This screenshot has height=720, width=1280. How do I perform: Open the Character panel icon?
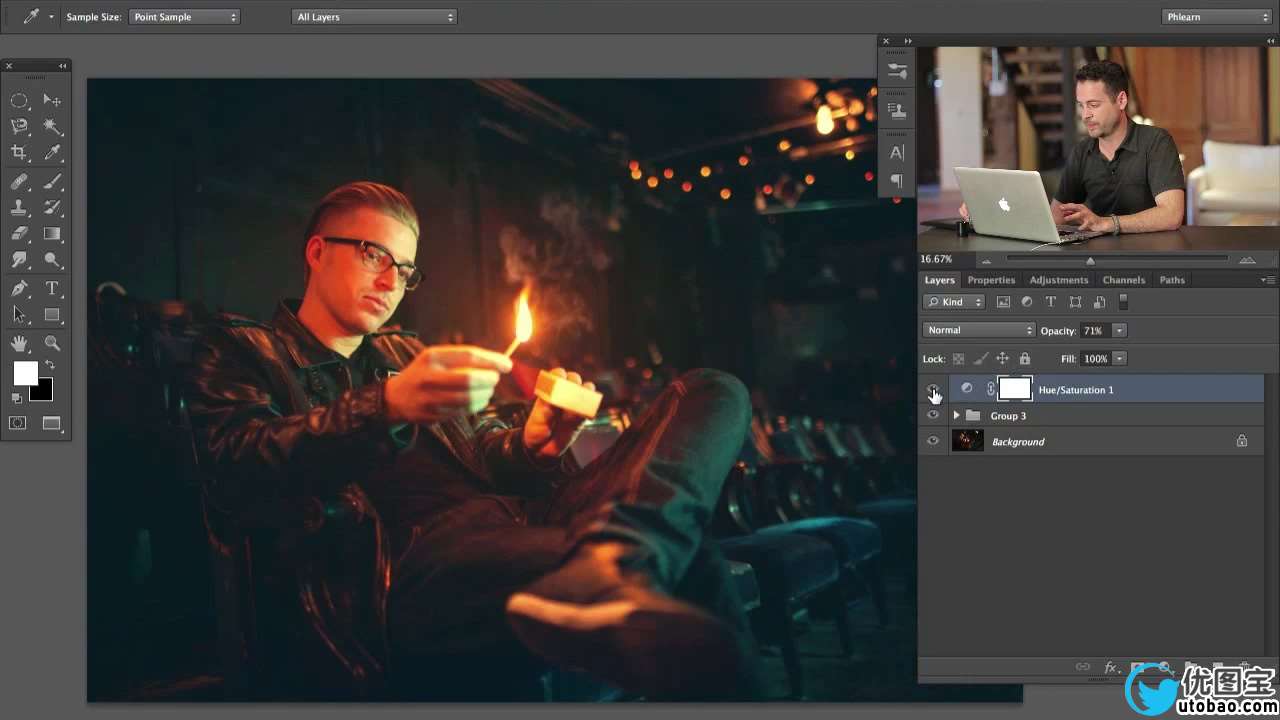[897, 153]
